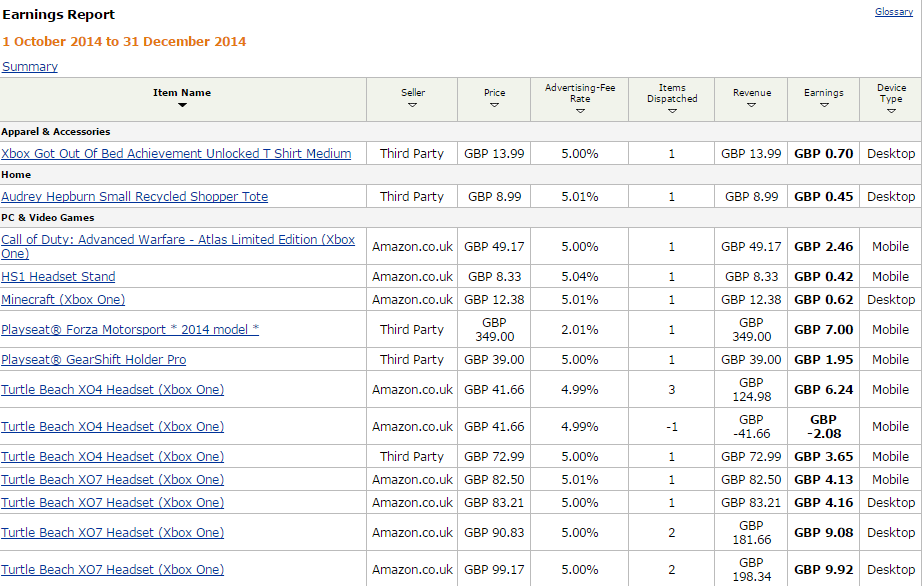Open Playseat GearShift Holder Pro link
This screenshot has width=922, height=586.
[x=93, y=359]
